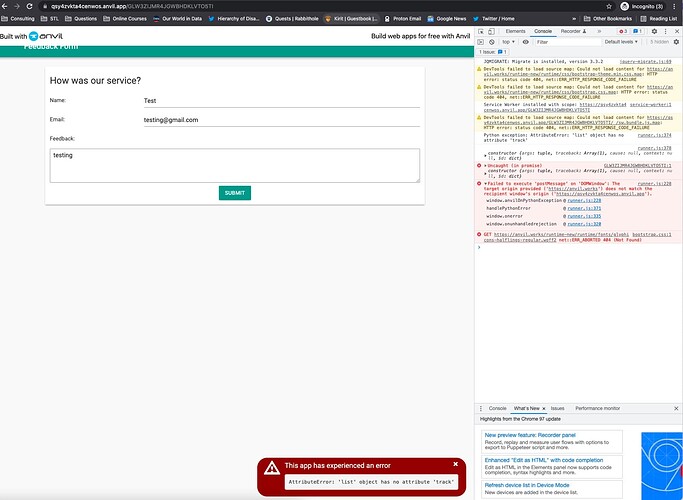Open the Twitter / Home bookmark
Image resolution: width=683 pixels, height=500 pixels.
pos(494,19)
